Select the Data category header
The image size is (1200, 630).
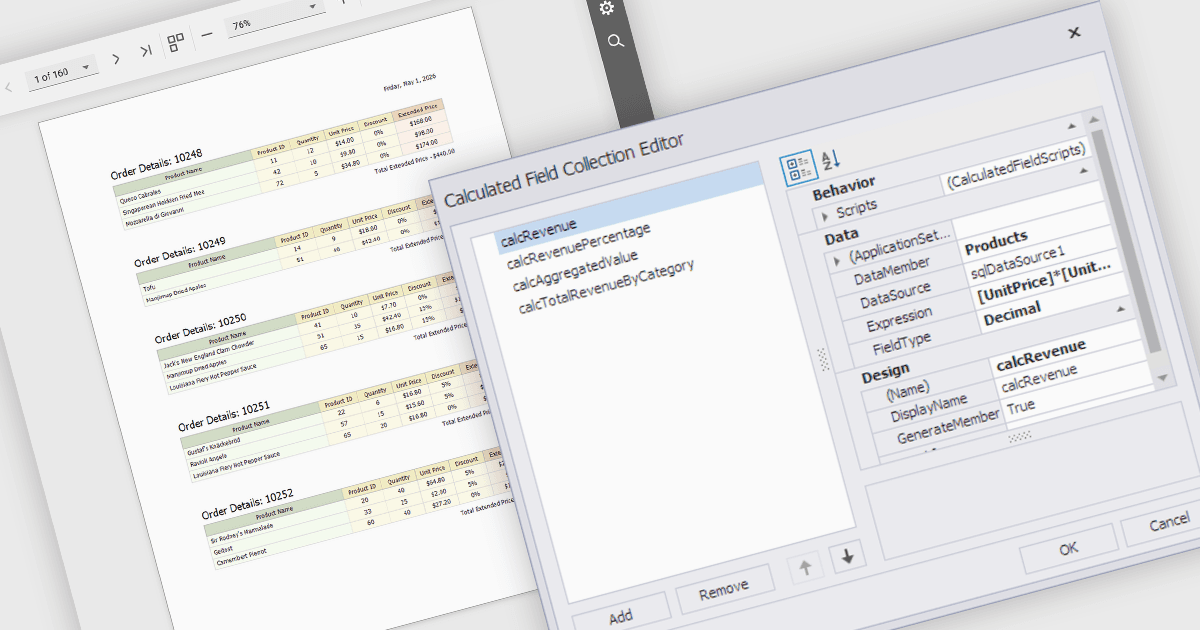841,238
